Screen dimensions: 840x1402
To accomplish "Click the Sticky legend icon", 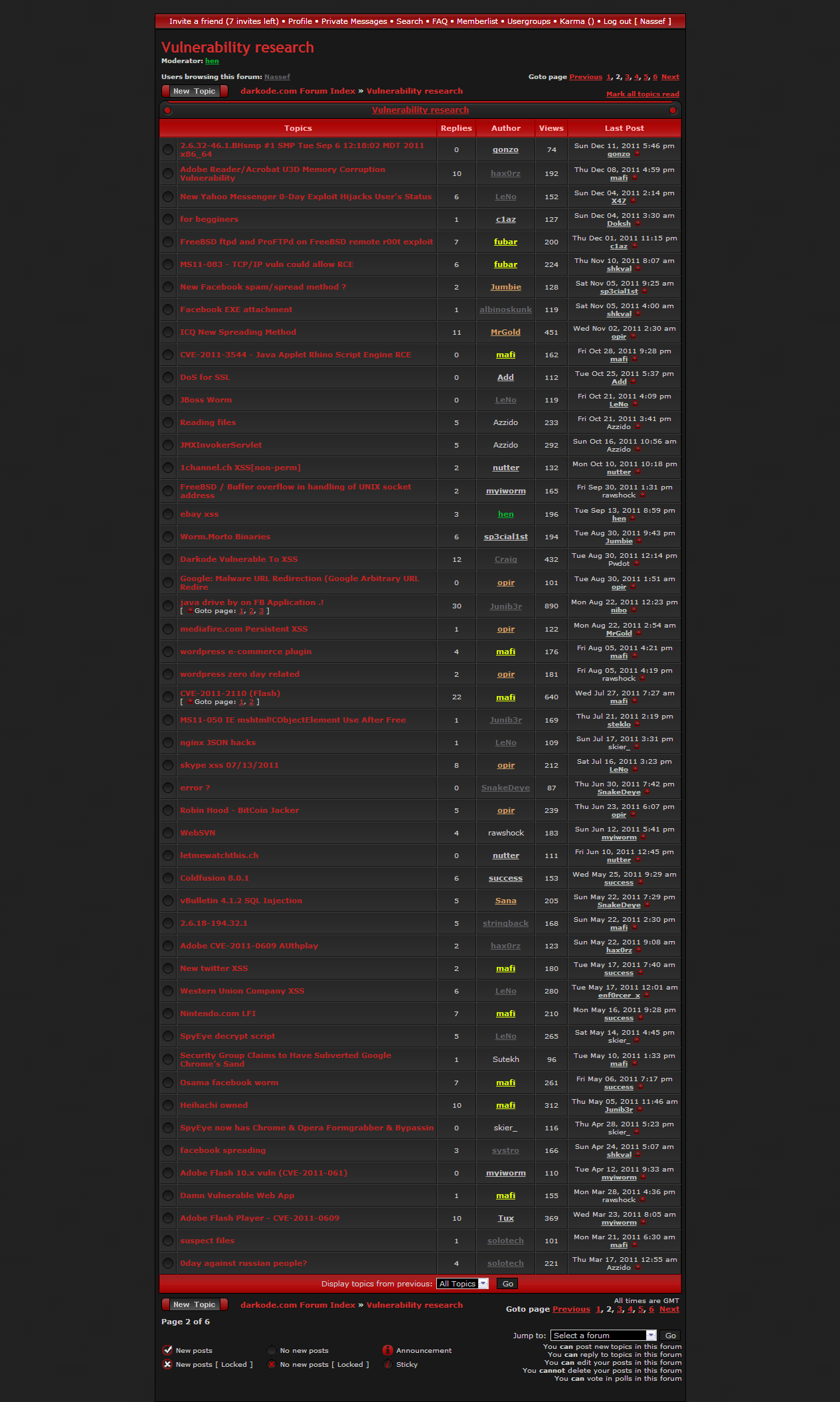I will (388, 1364).
